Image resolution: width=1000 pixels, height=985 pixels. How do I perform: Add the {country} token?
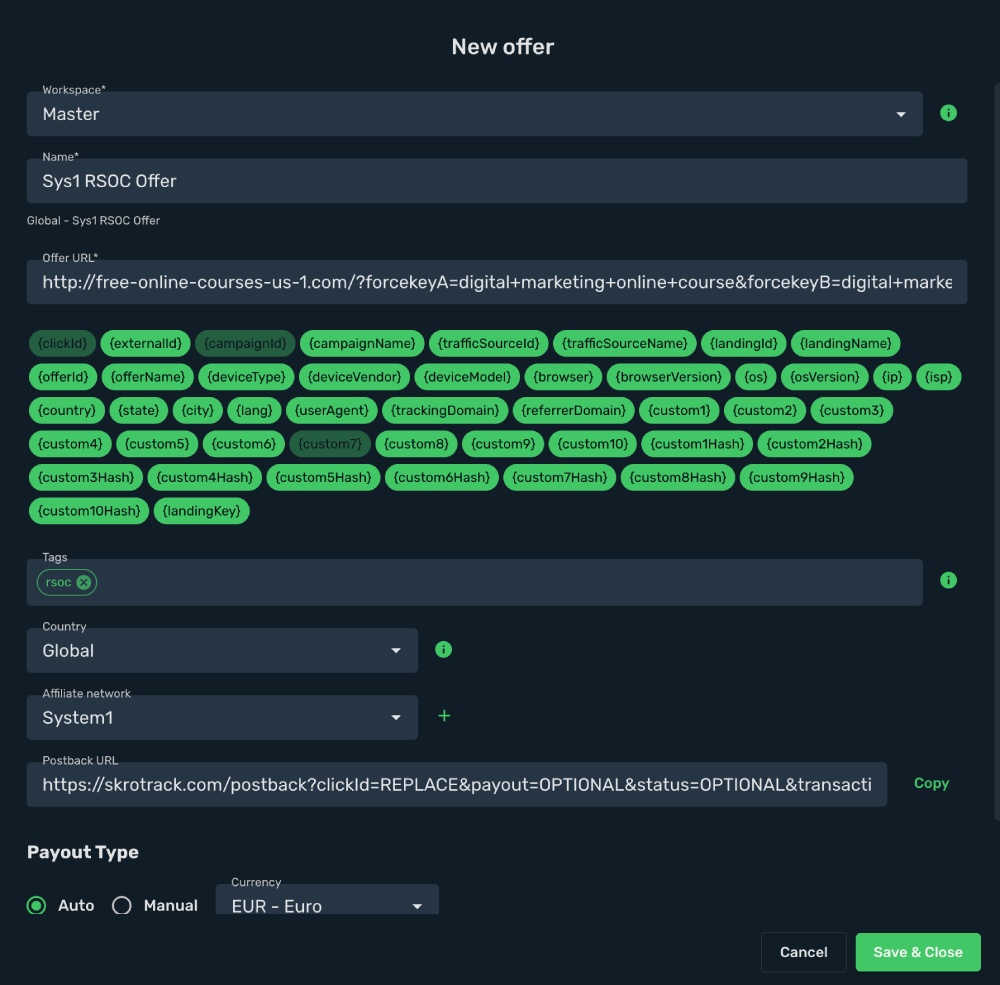[x=67, y=410]
